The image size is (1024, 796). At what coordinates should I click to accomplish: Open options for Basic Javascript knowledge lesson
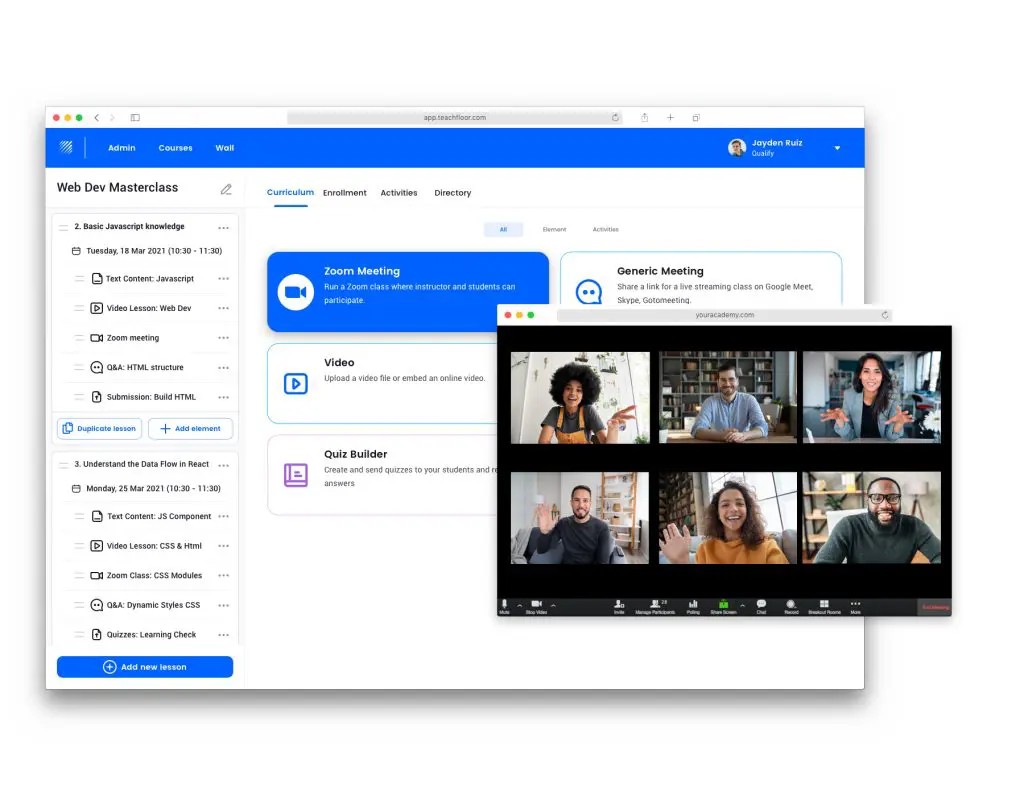223,228
